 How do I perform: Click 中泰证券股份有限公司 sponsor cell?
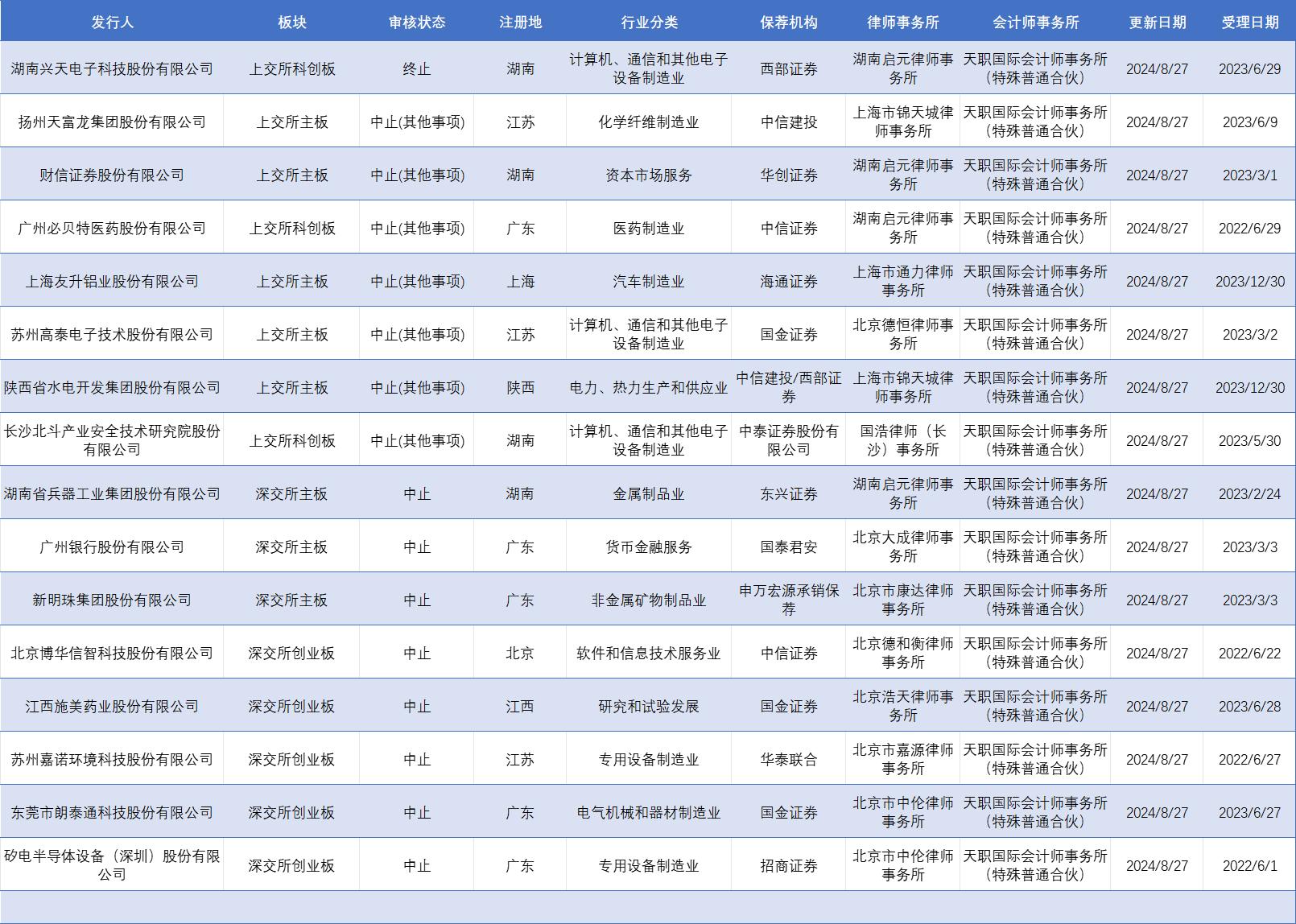tap(789, 440)
